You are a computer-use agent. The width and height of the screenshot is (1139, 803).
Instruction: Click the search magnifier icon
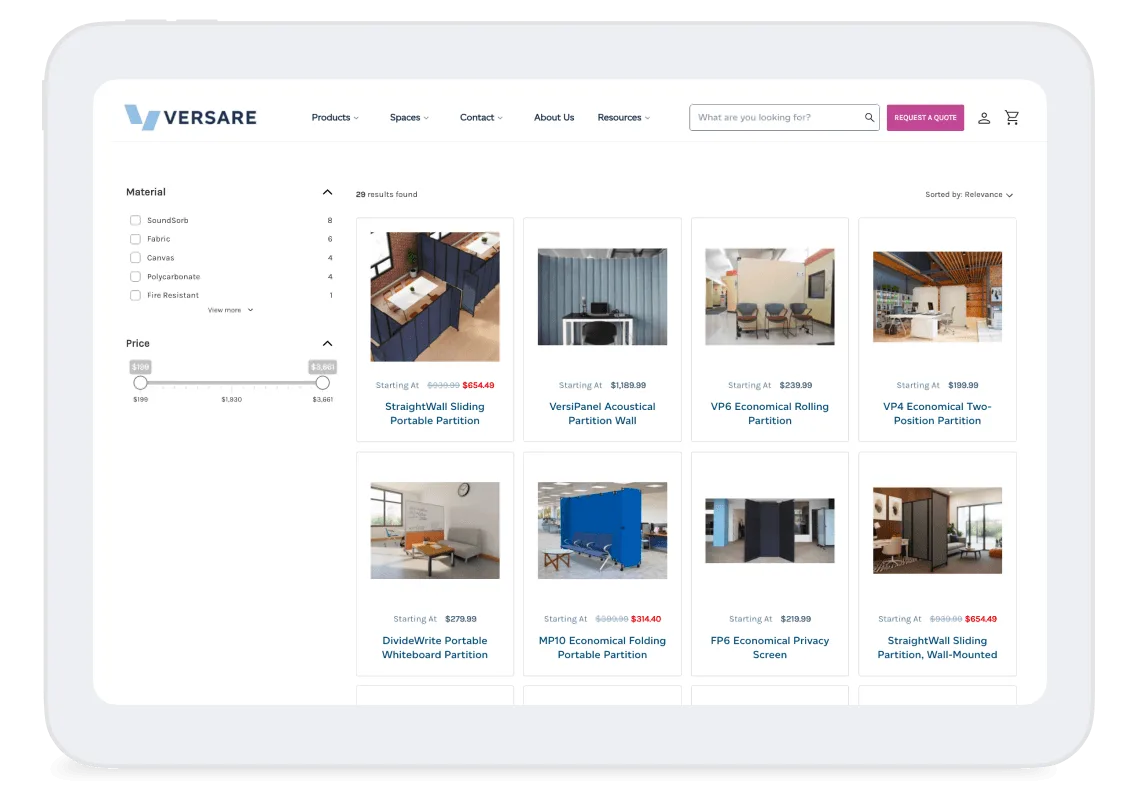click(869, 118)
